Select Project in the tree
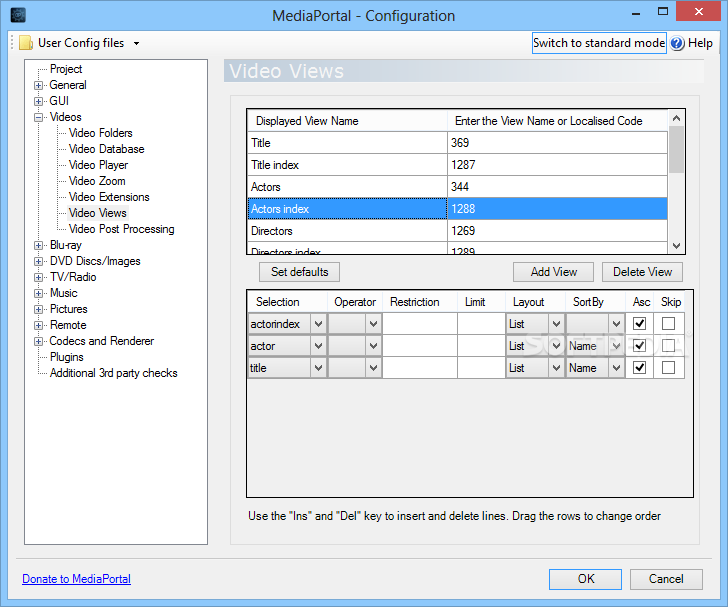This screenshot has height=607, width=728. pos(66,69)
